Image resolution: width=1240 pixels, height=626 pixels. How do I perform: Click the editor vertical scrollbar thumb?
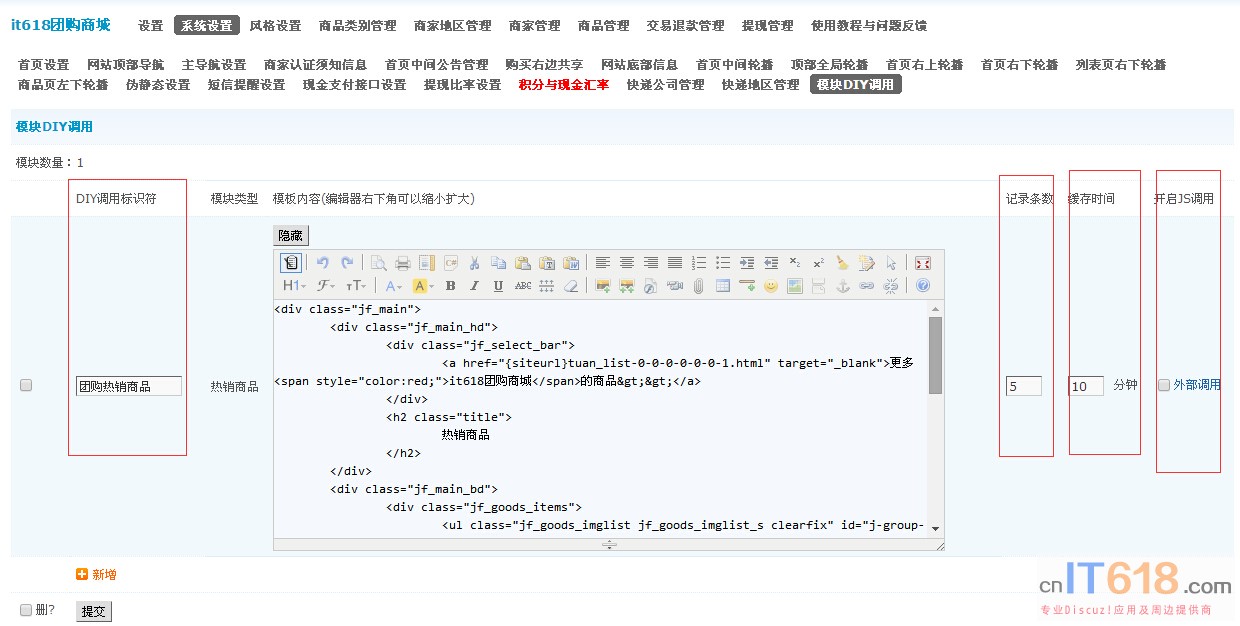click(x=935, y=355)
